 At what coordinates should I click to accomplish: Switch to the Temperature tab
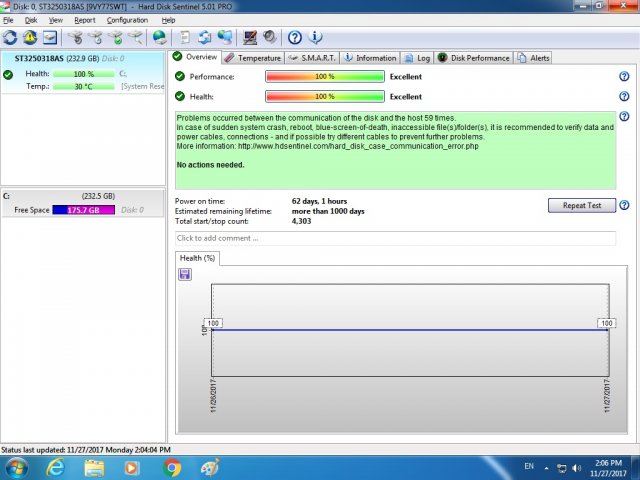[x=253, y=58]
